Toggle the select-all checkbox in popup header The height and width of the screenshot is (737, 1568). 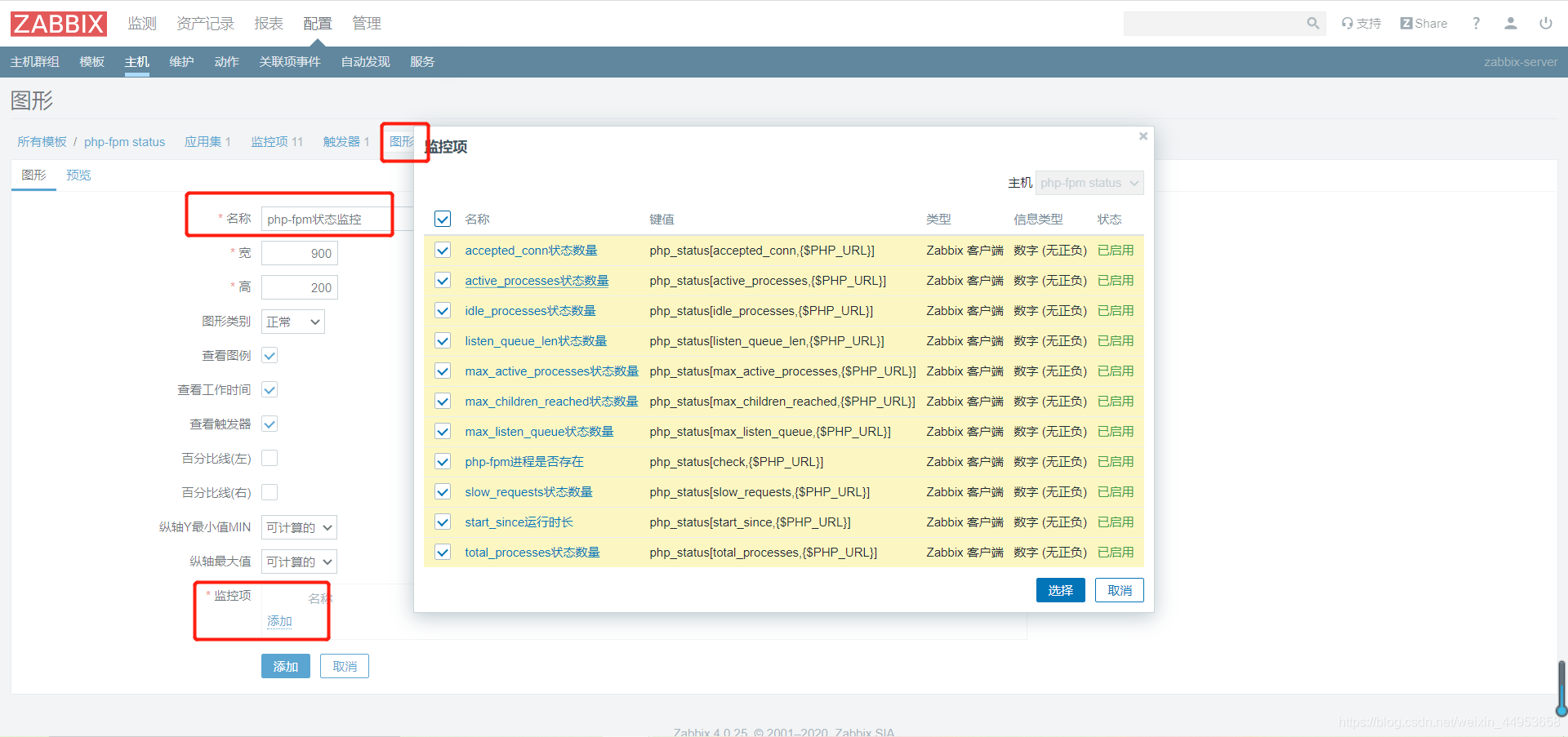tap(443, 219)
